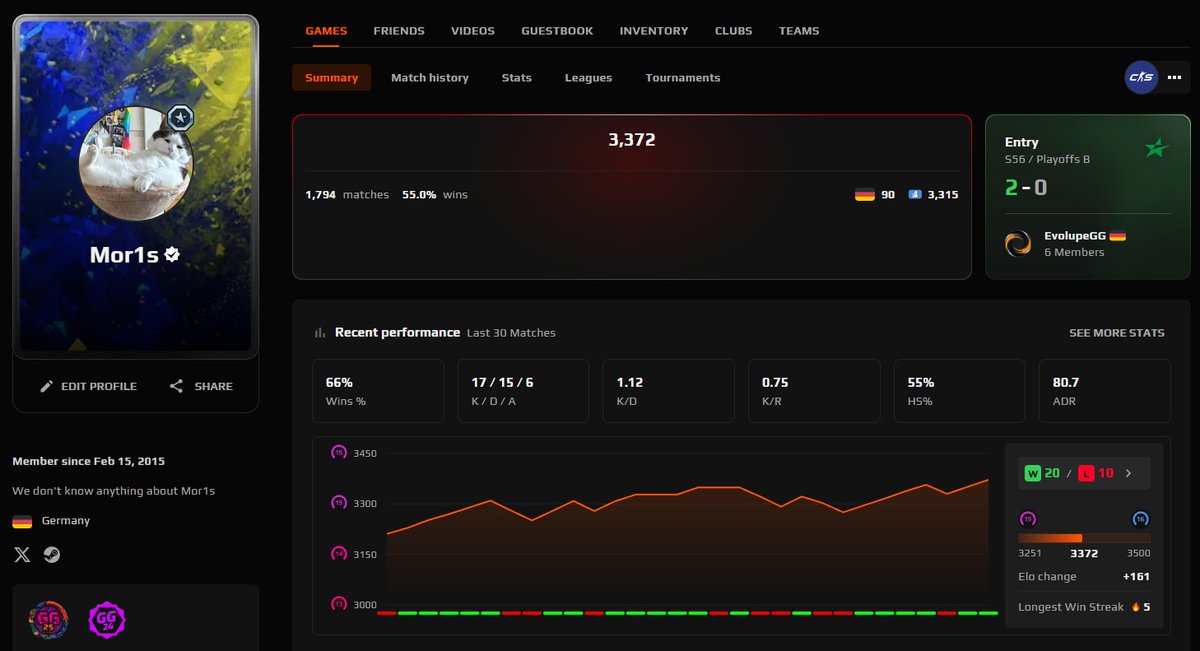The image size is (1200, 651).
Task: Click the EvolupeGG team logo
Action: point(1018,243)
